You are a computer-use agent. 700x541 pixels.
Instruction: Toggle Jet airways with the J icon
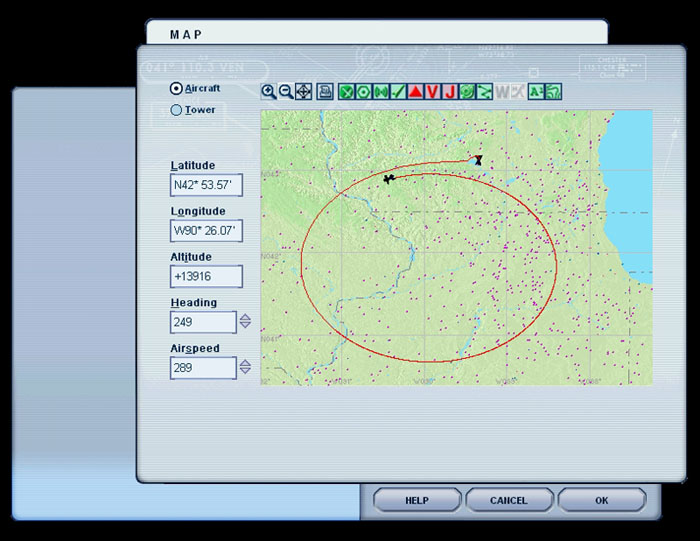(x=449, y=91)
